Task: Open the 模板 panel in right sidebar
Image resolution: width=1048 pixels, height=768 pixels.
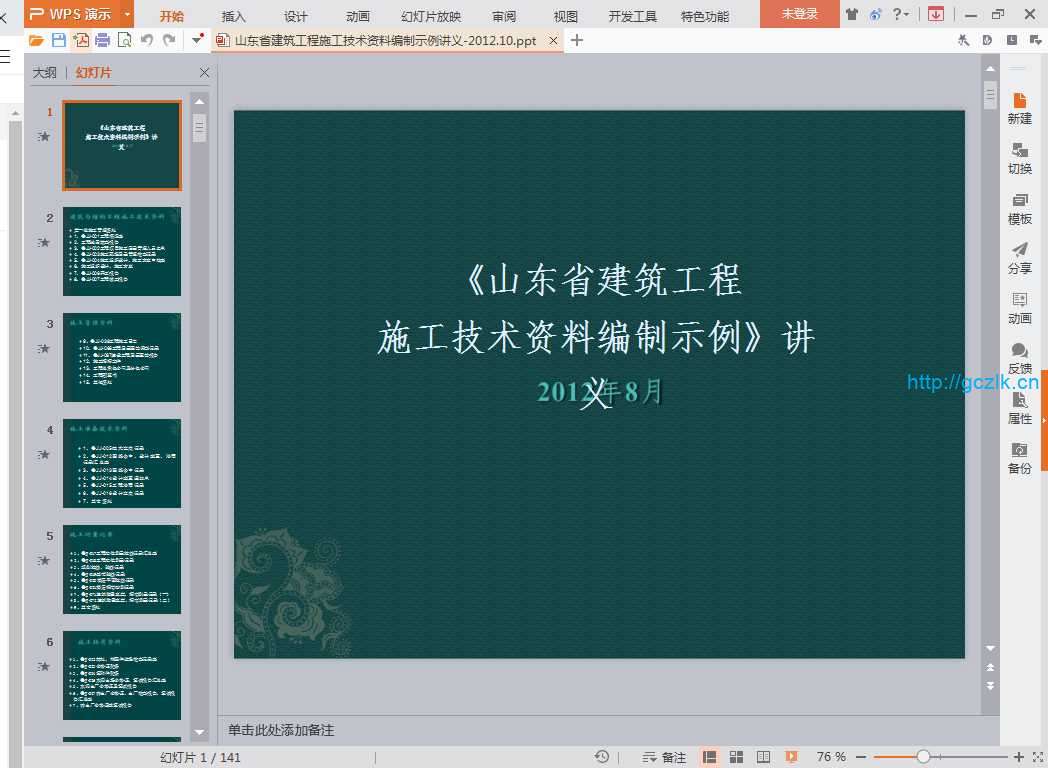Action: click(x=1019, y=208)
